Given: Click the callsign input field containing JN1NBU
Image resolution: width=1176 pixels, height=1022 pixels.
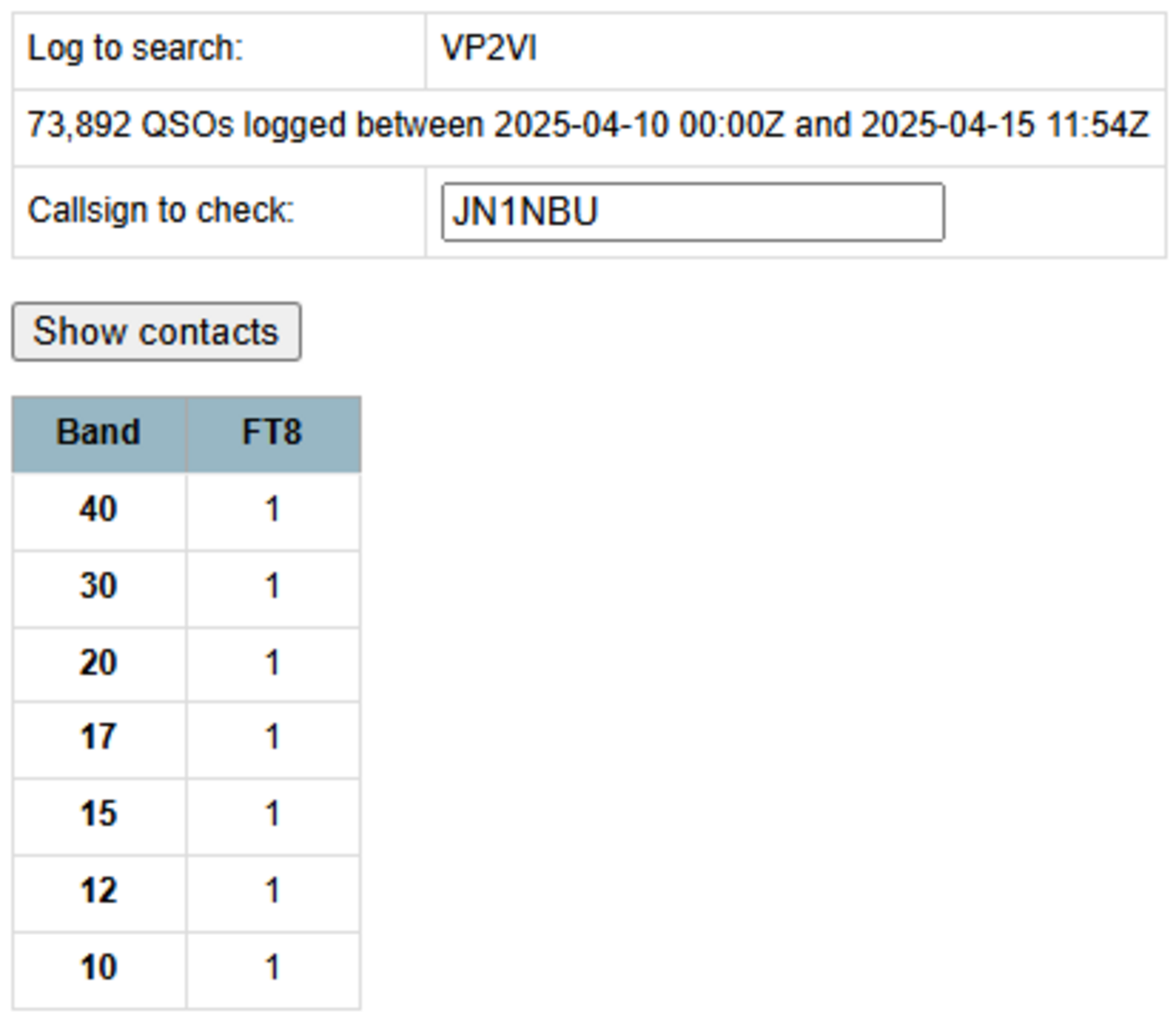Looking at the screenshot, I should [x=692, y=211].
